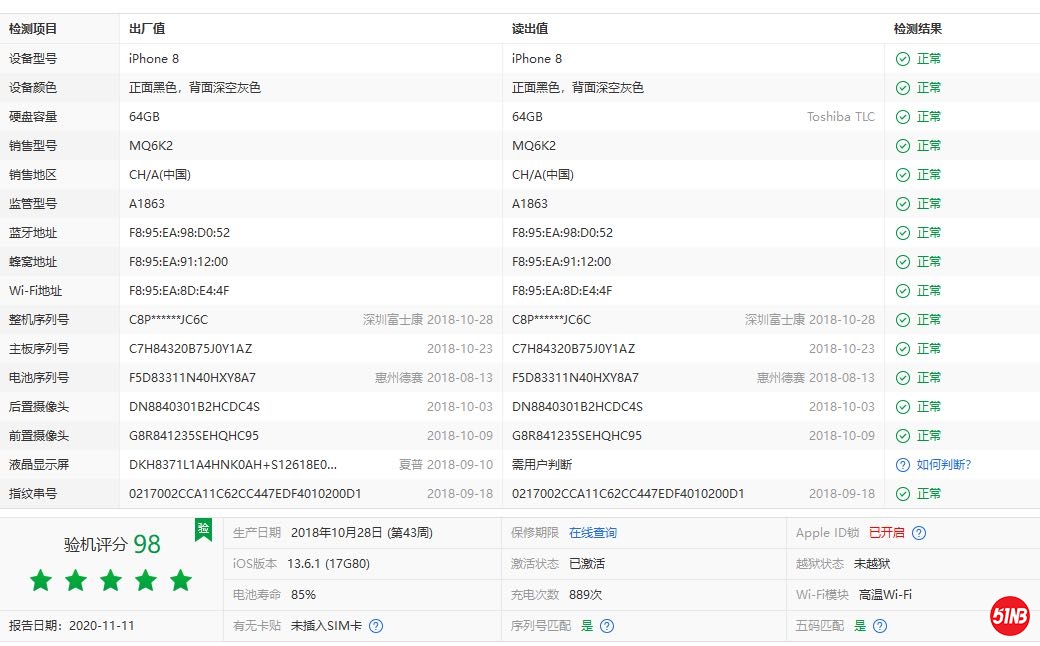Click the 出厂值 Wi-Fi address F8:95:EA:8D:E4:4F
Image resolution: width=1040 pixels, height=646 pixels.
179,291
